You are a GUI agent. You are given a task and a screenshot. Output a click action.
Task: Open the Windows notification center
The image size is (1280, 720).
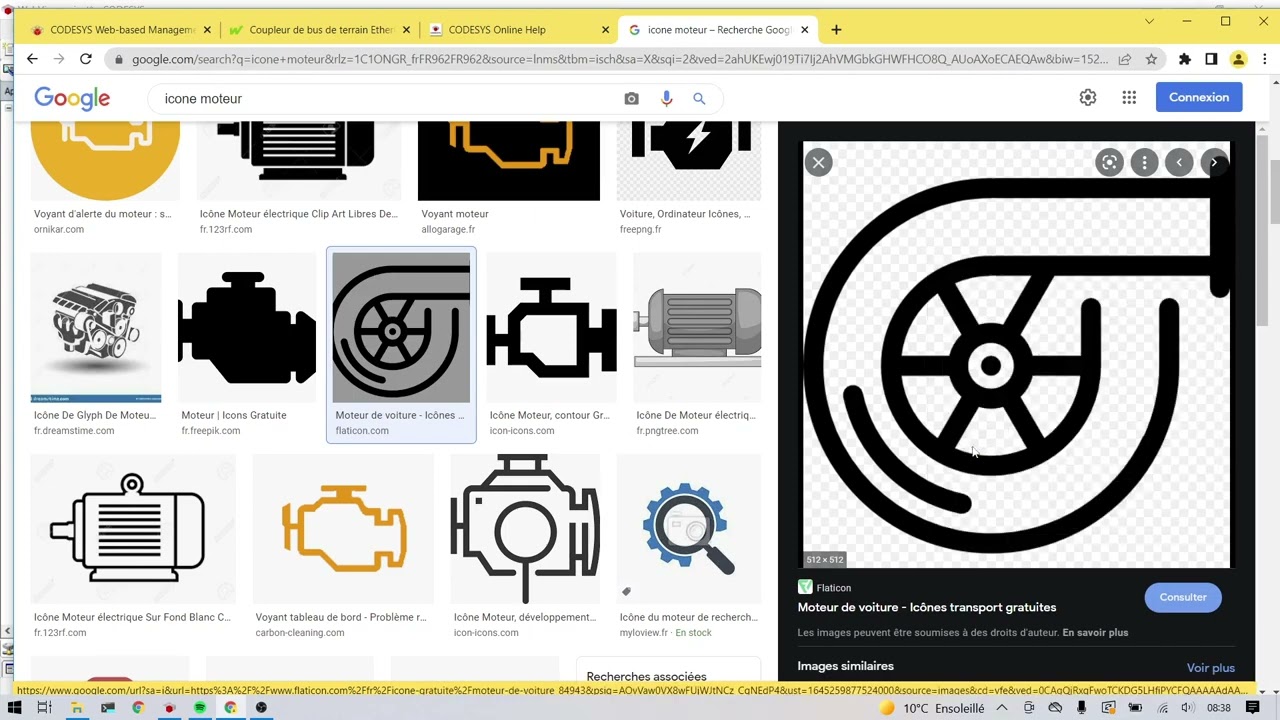click(x=1252, y=708)
